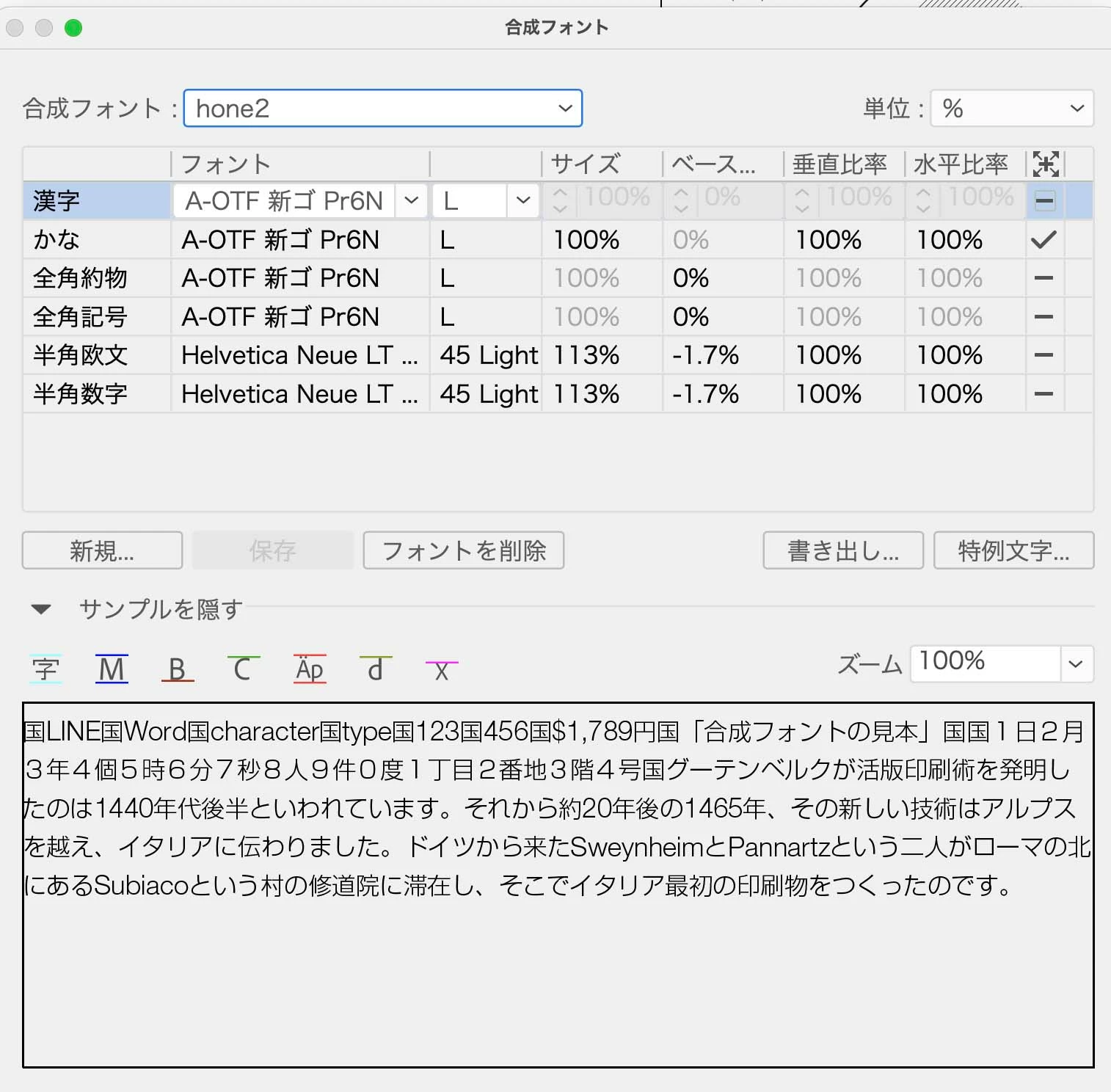
Task: Click the 漢字 baseline stepper arrows
Action: (681, 200)
